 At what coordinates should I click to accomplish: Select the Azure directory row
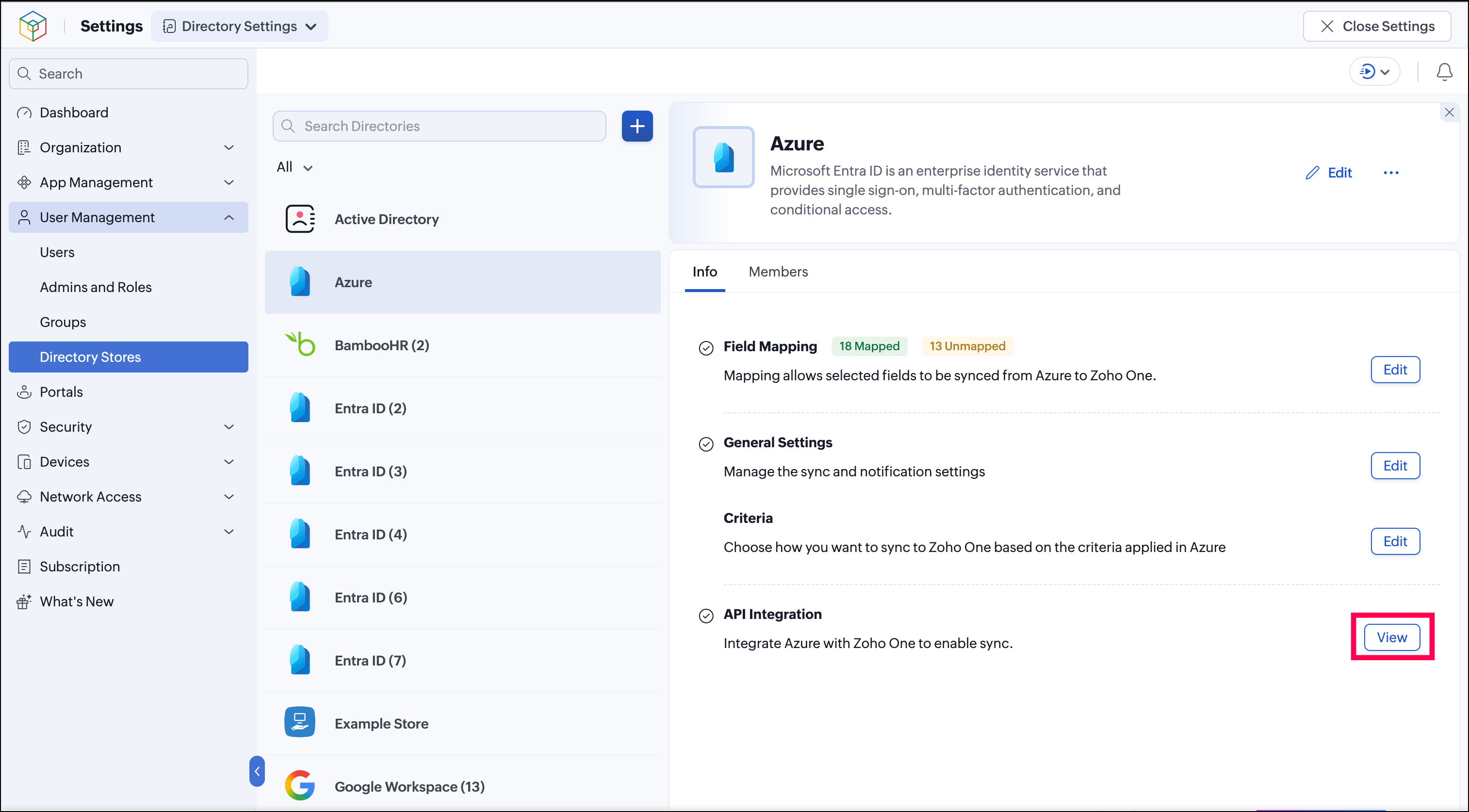[462, 282]
